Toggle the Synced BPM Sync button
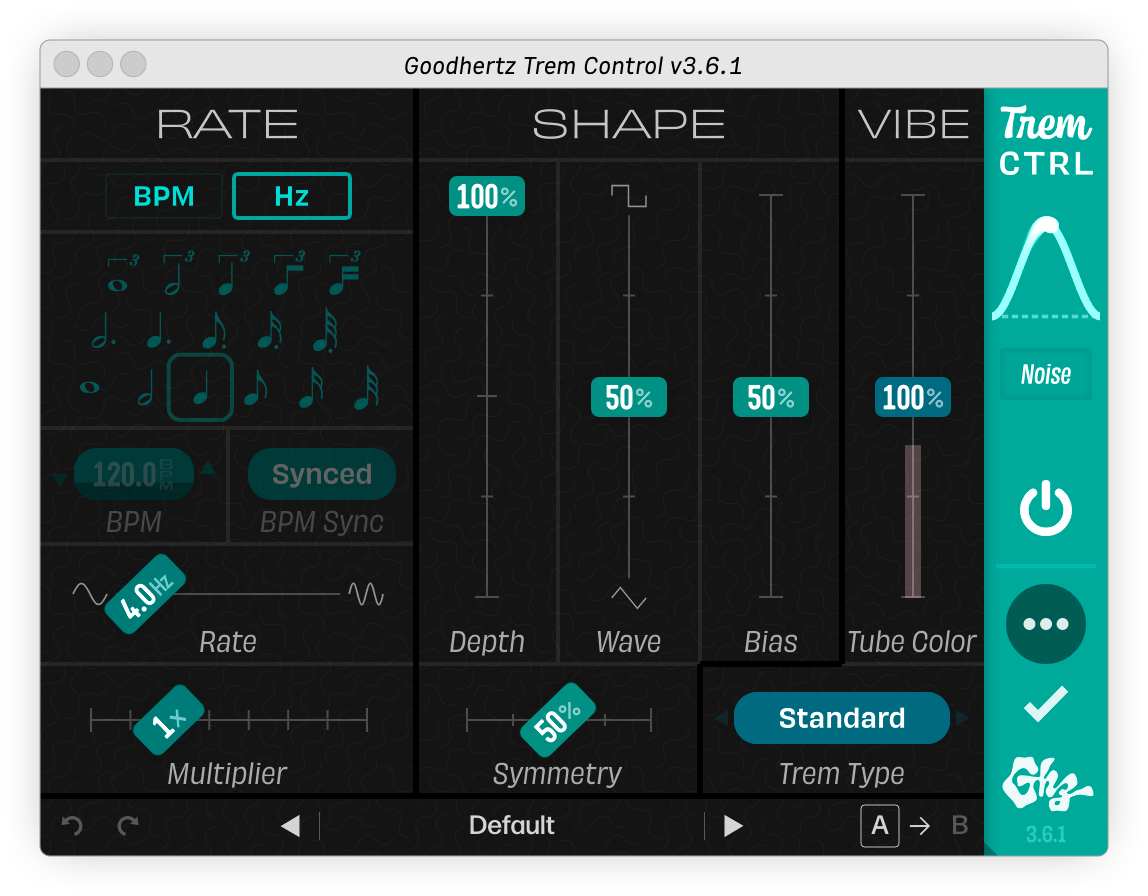Image resolution: width=1148 pixels, height=896 pixels. [322, 474]
